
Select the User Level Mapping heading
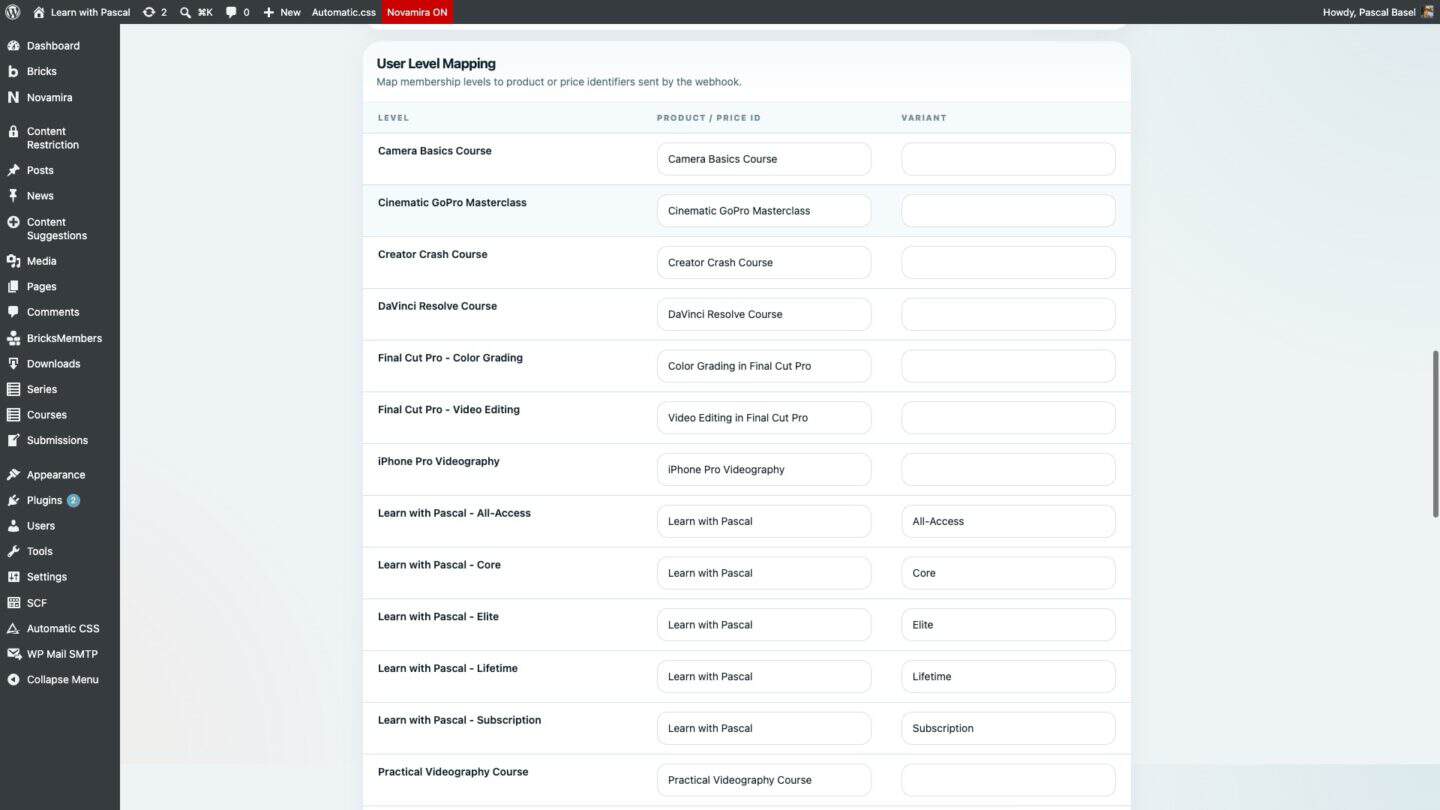pyautogui.click(x=436, y=63)
